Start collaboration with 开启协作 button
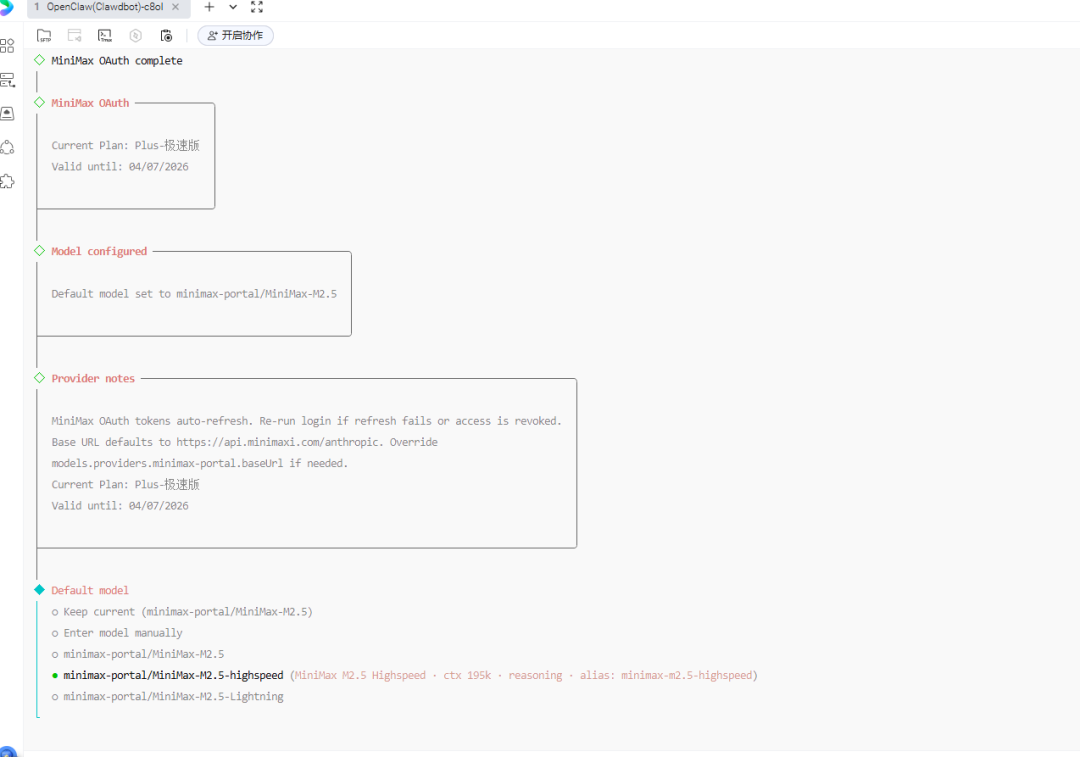The height and width of the screenshot is (757, 1080). pos(236,35)
